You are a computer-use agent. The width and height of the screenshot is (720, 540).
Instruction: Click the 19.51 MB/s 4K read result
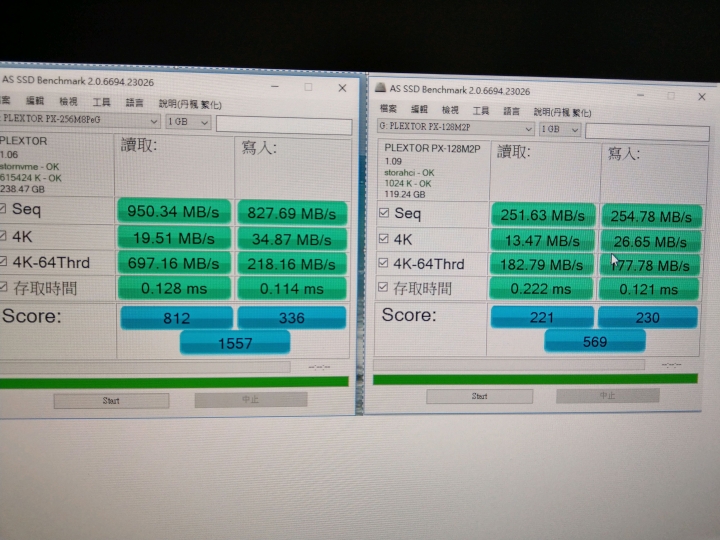[x=174, y=238]
